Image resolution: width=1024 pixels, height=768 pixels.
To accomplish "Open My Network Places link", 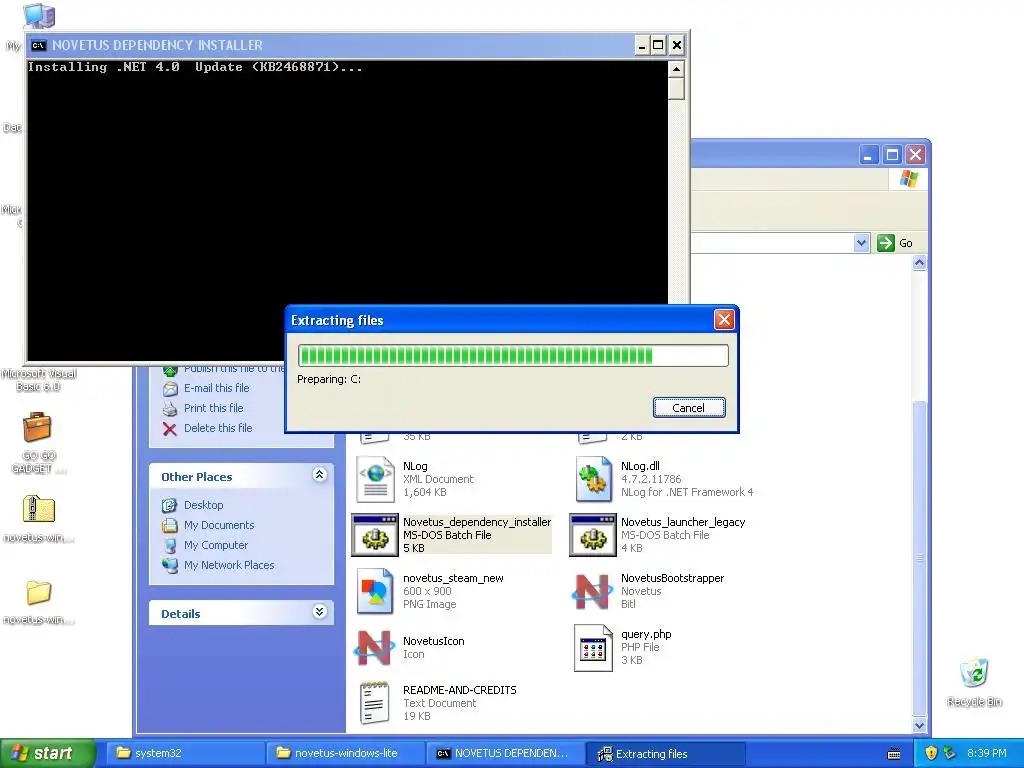I will 229,565.
